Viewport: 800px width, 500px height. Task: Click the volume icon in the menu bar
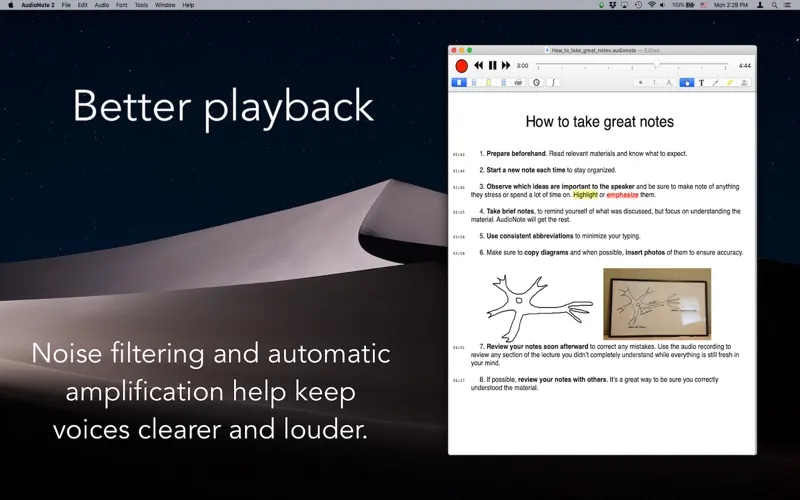(x=662, y=5)
